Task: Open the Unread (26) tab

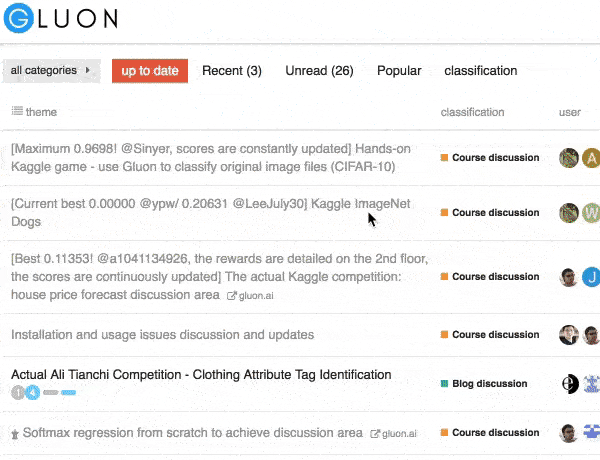Action: coord(319,71)
